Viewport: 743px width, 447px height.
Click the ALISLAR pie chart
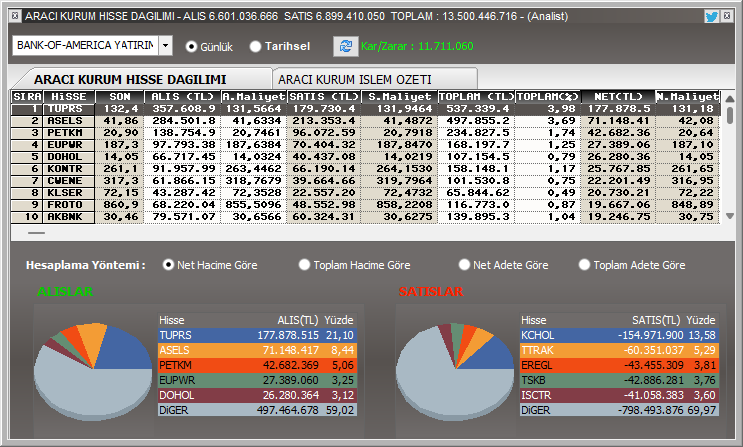(x=93, y=372)
